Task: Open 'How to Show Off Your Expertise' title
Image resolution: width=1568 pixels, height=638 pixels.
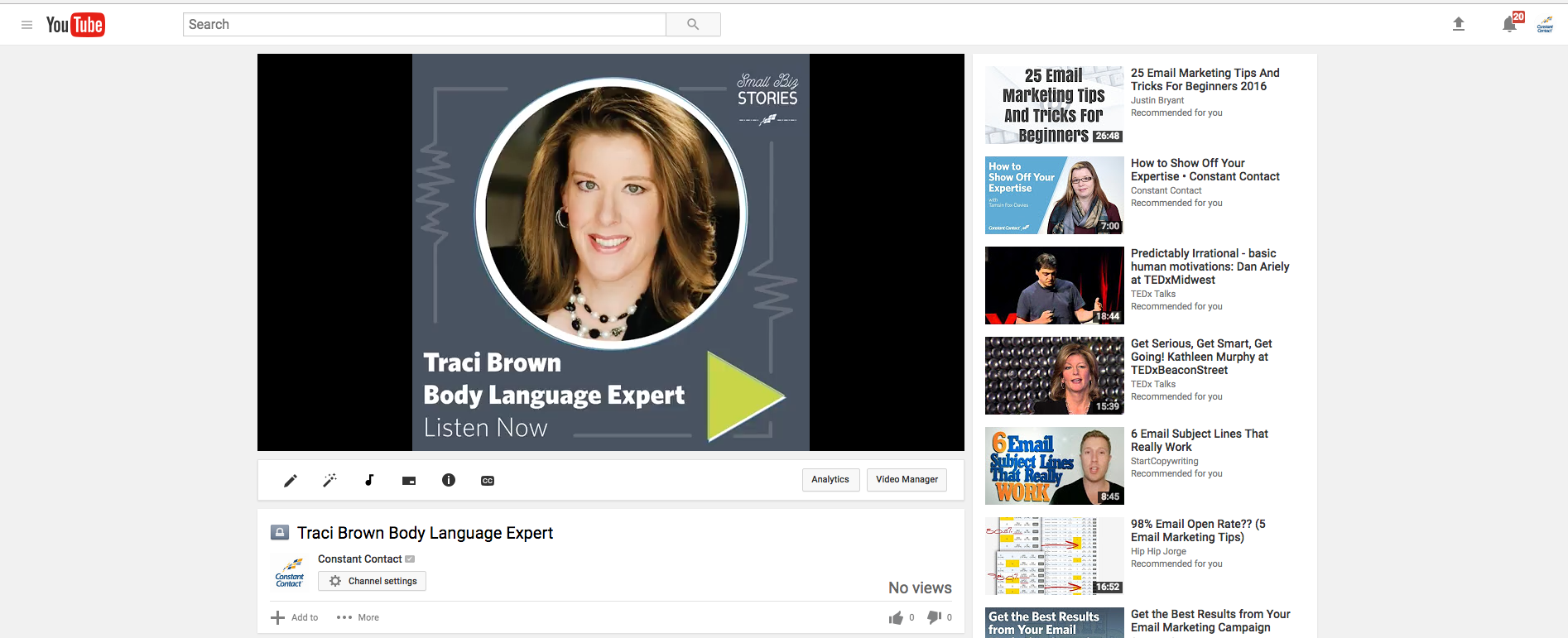Action: [1205, 170]
